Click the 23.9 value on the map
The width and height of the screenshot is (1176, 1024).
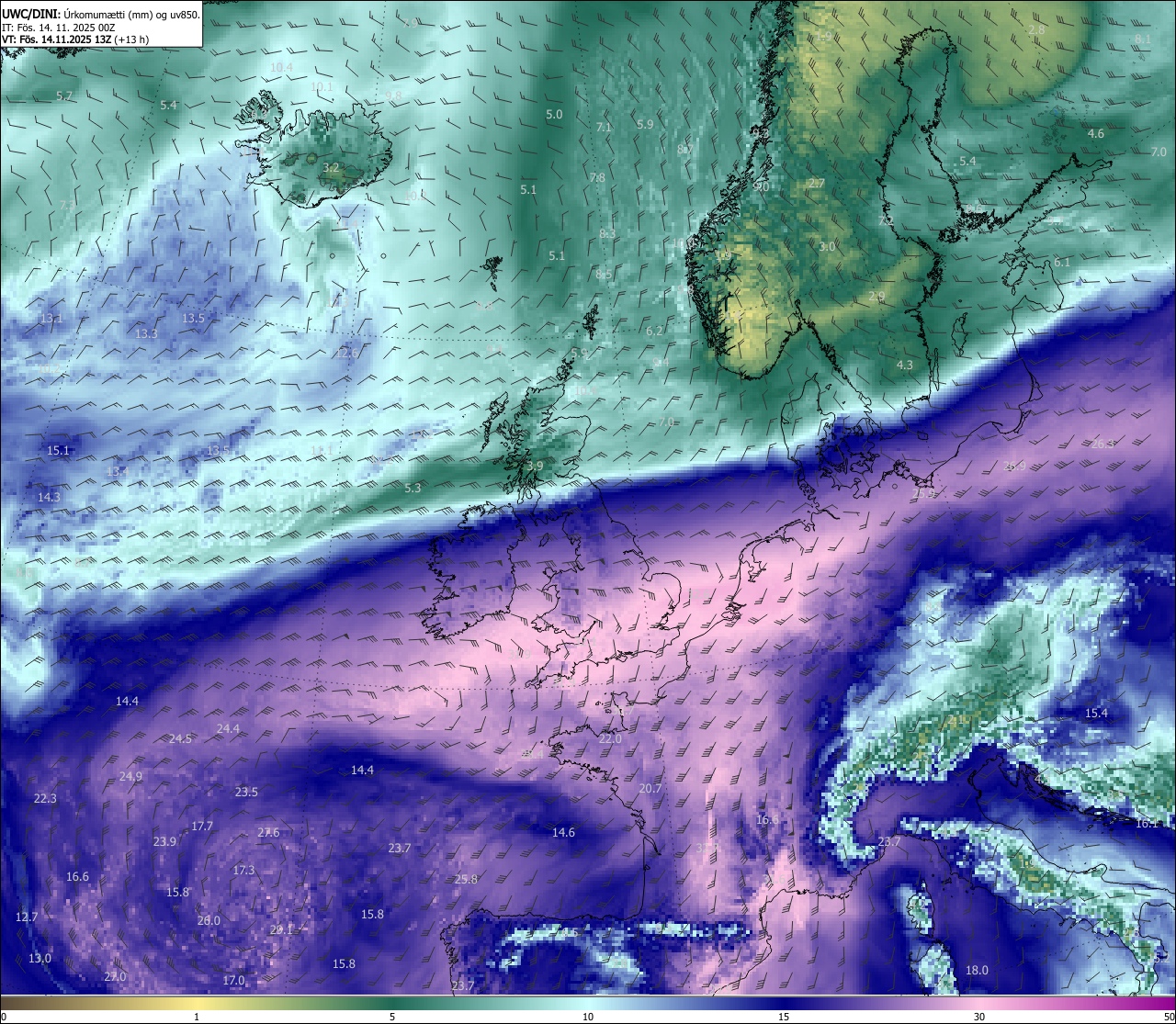tap(164, 842)
